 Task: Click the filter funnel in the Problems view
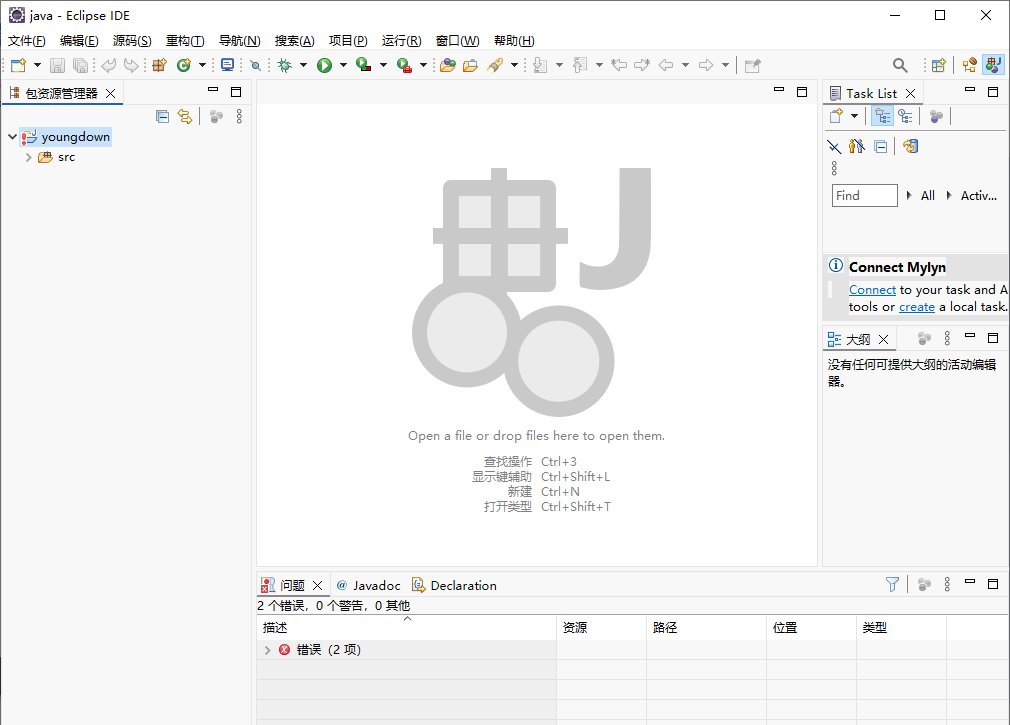(892, 585)
